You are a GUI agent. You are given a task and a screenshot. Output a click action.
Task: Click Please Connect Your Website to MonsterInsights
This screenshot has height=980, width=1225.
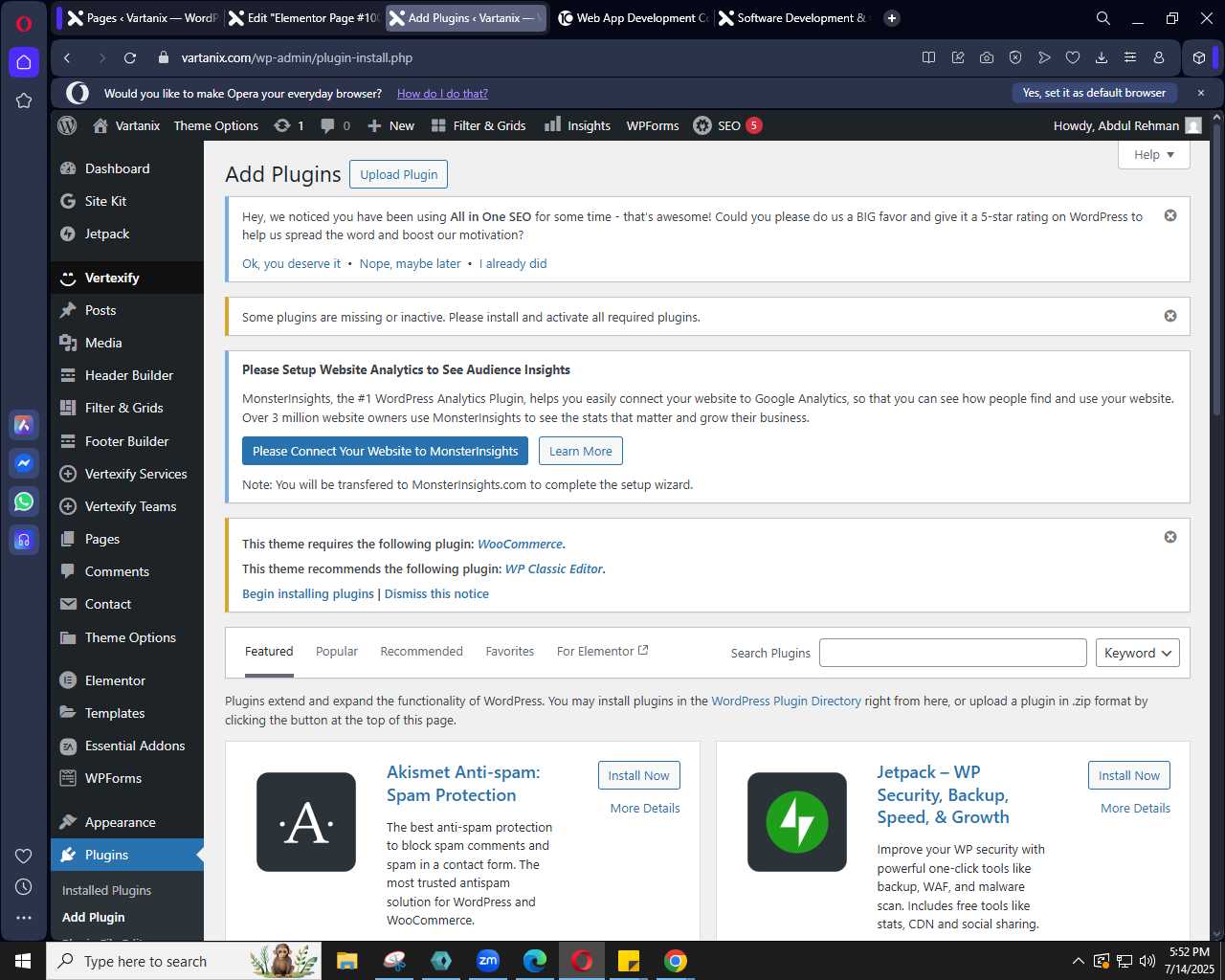pyautogui.click(x=386, y=451)
